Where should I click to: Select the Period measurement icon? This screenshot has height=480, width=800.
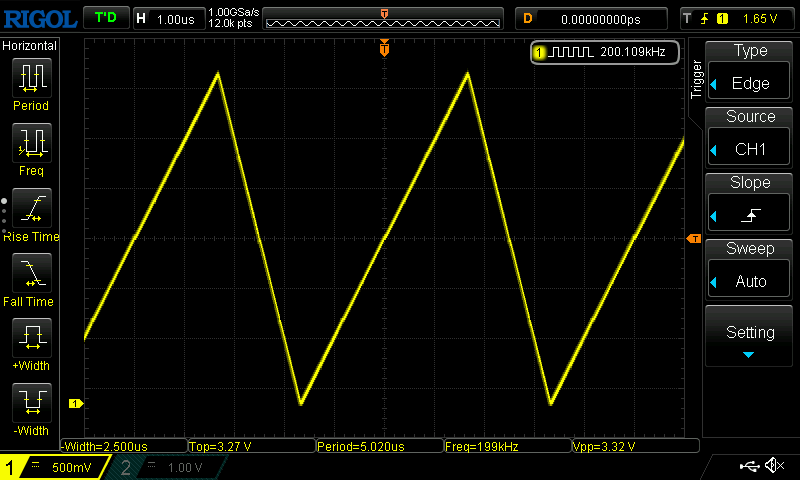point(32,78)
